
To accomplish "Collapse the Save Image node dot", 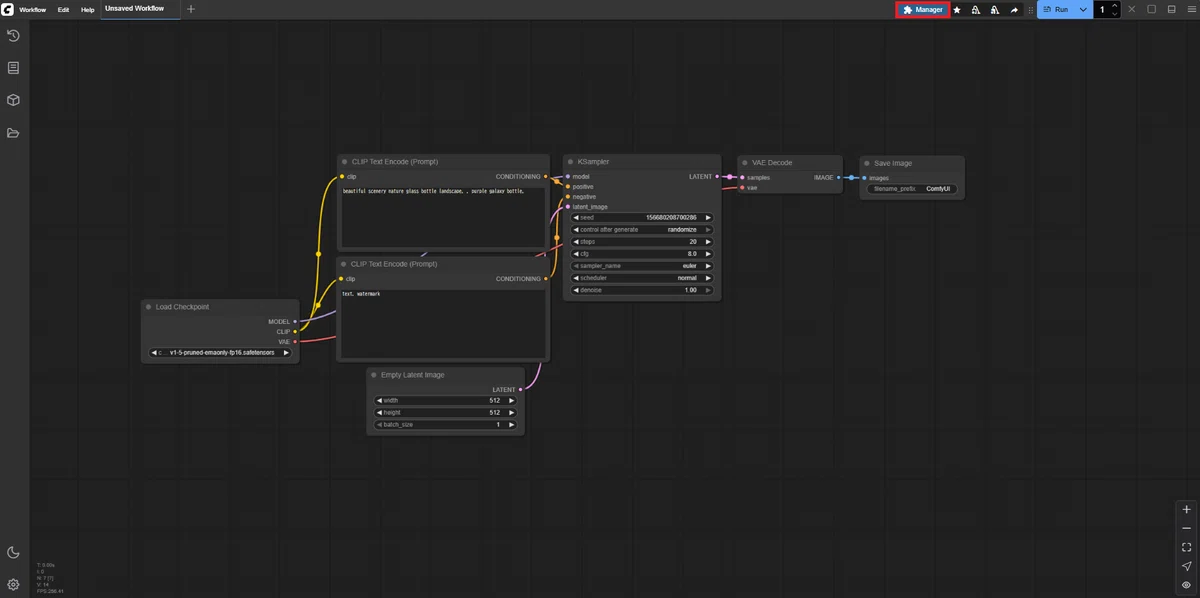I will (866, 163).
